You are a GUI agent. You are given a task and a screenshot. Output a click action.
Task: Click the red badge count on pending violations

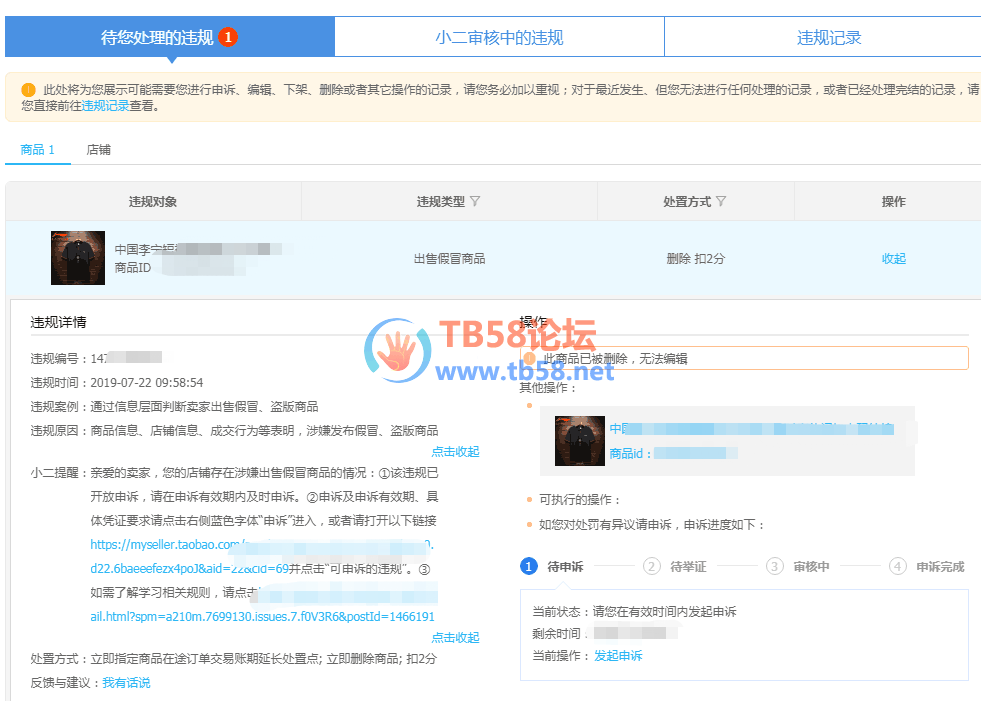coord(228,38)
